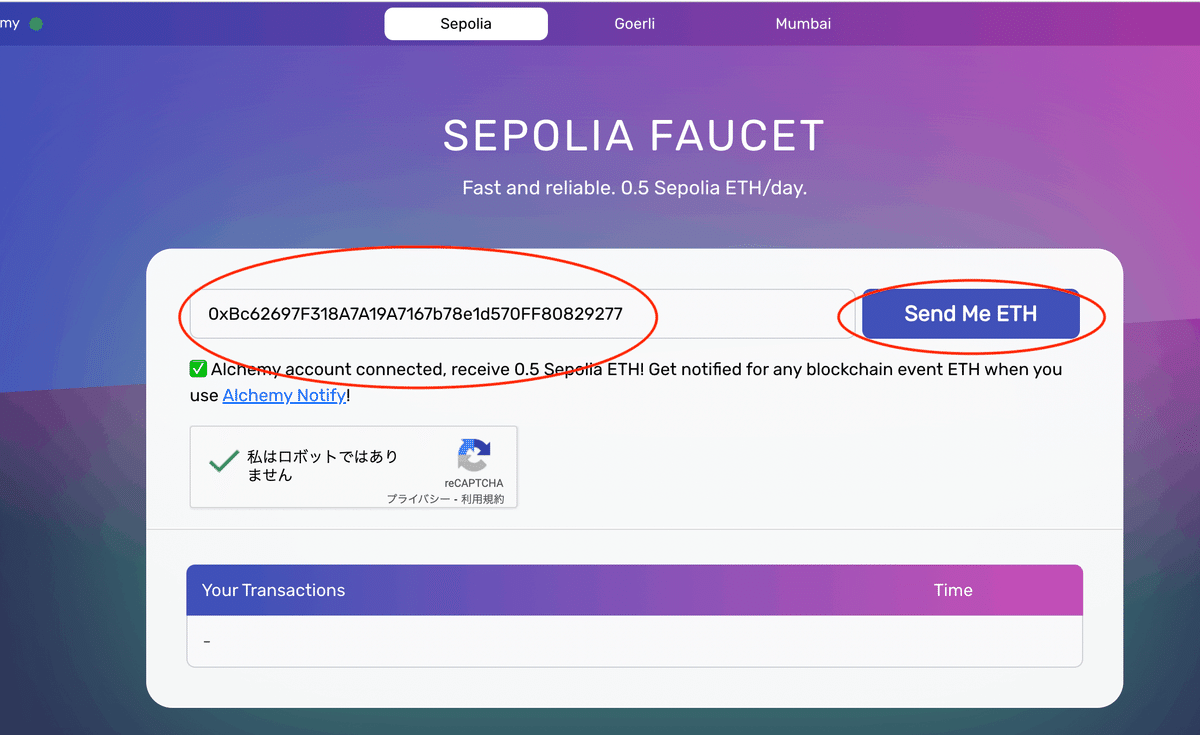The image size is (1200, 735).
Task: Switch to the Mumbai network tab
Action: point(803,24)
